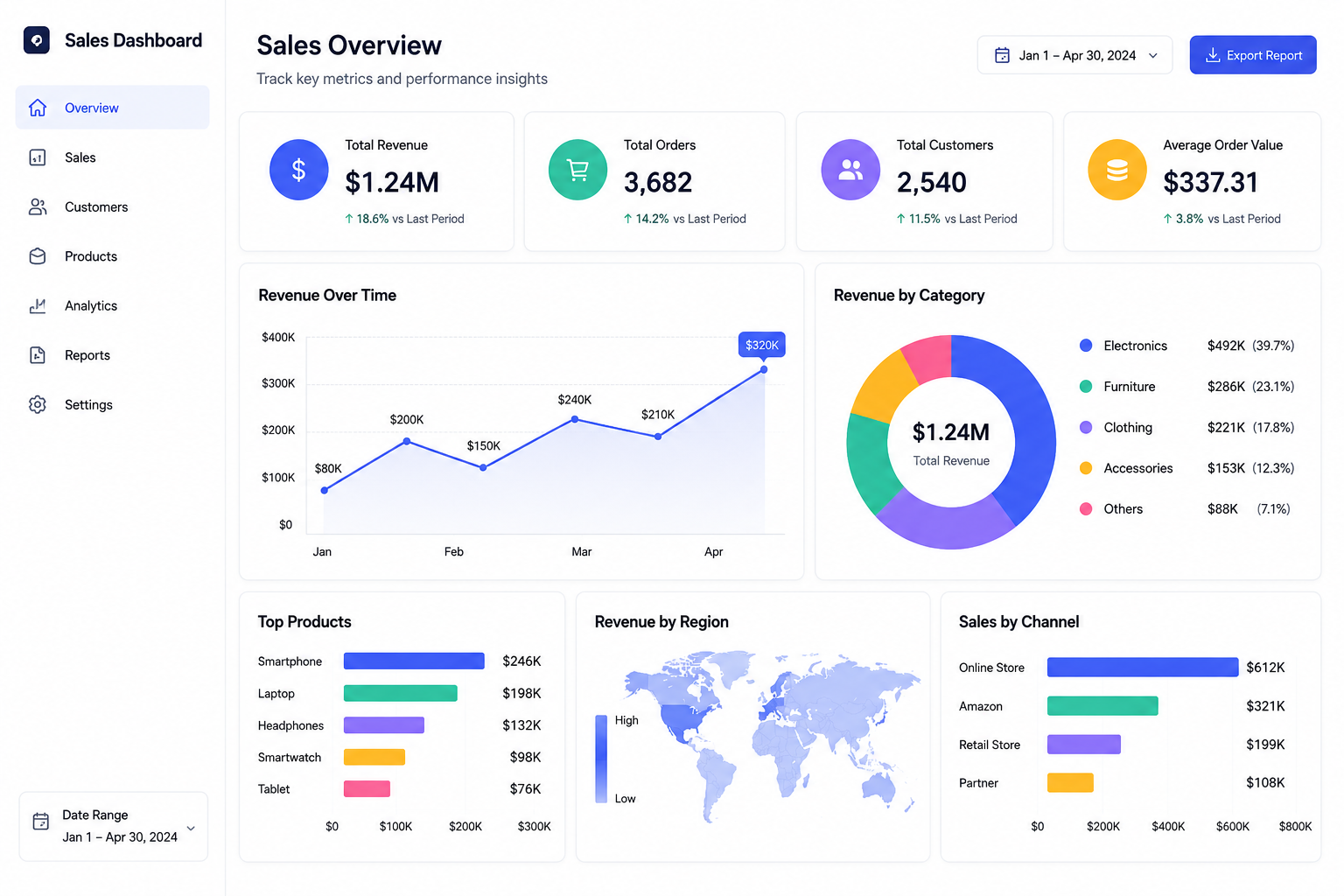Click the Total Orders shopping cart icon
The height and width of the screenshot is (896, 1344).
pos(577,170)
